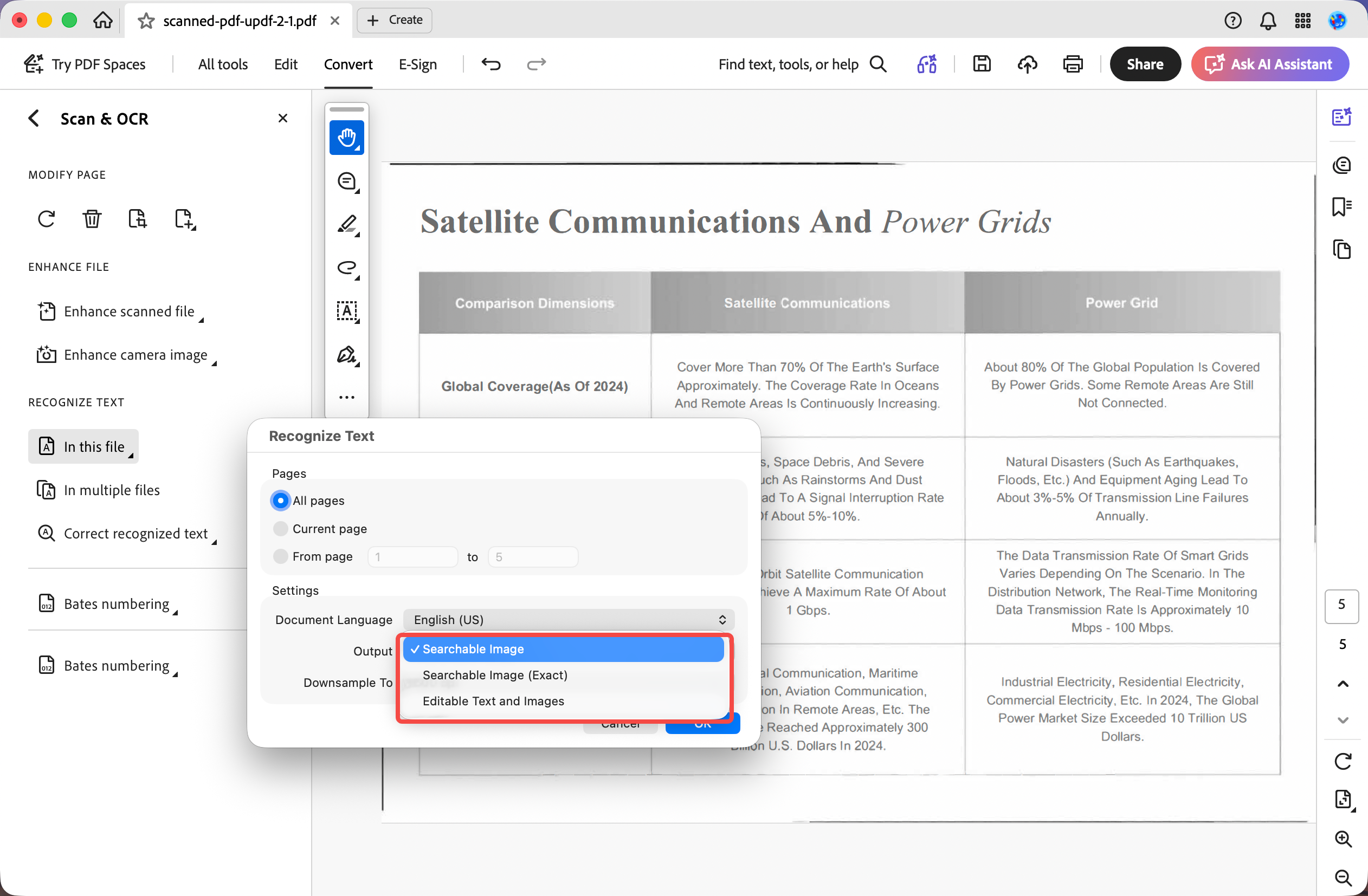
Task: Open Try PDF Spaces
Action: 85,64
